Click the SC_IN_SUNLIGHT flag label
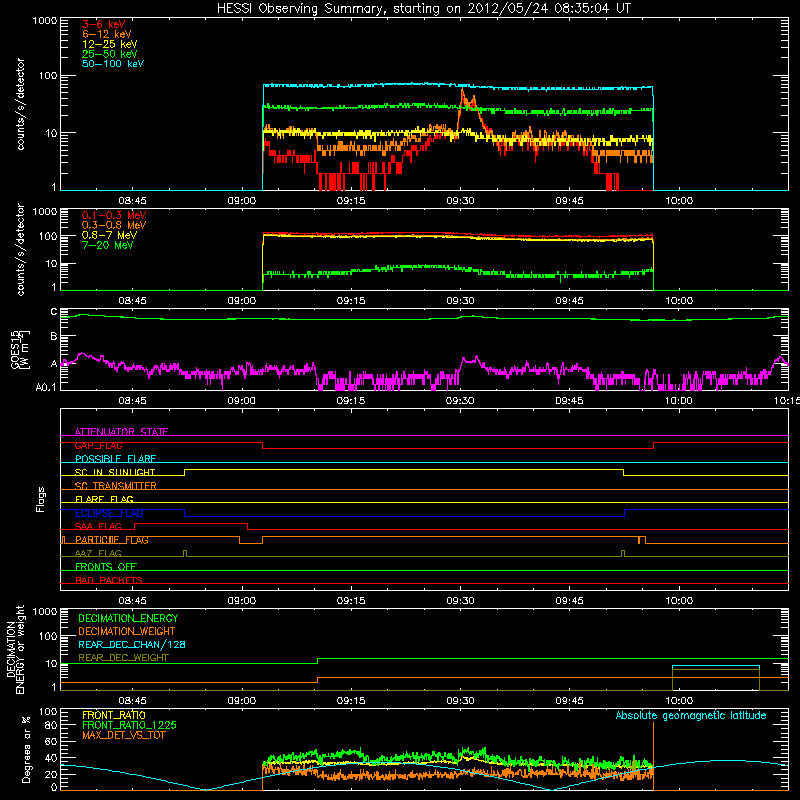 pos(115,472)
